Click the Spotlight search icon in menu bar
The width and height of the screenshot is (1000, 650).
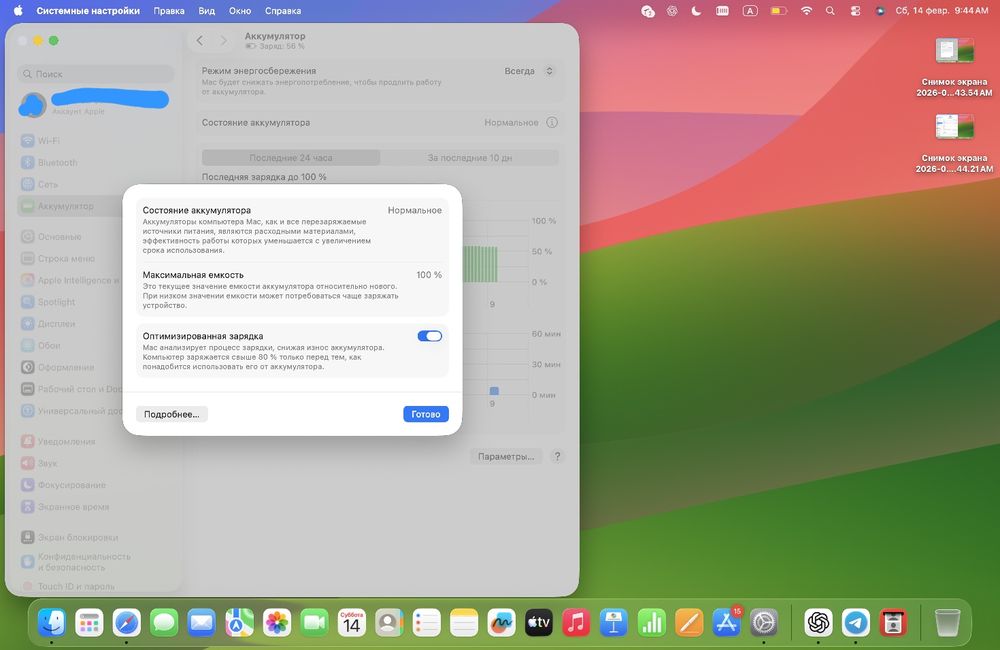pyautogui.click(x=830, y=11)
